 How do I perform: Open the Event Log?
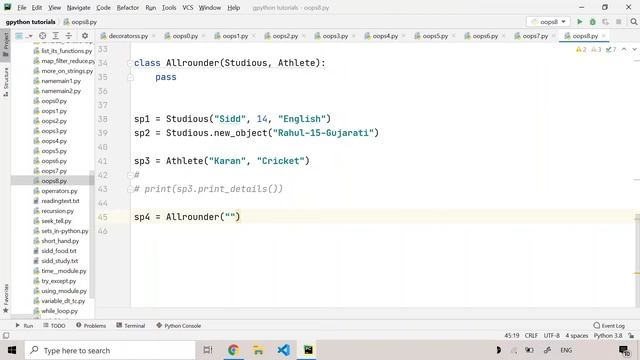(609, 326)
